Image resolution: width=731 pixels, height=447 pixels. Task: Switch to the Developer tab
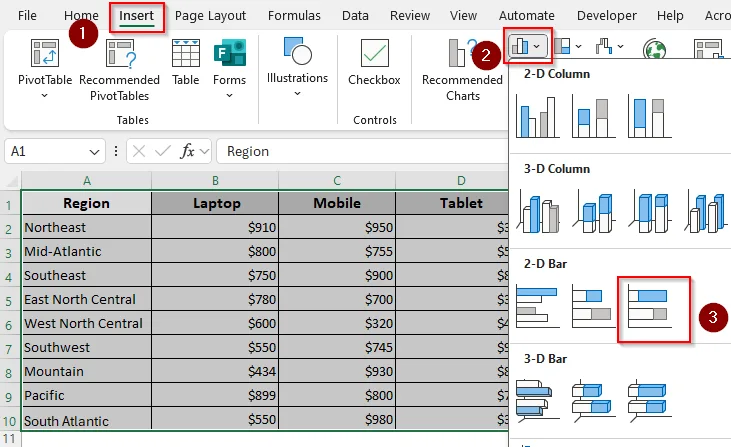(607, 15)
